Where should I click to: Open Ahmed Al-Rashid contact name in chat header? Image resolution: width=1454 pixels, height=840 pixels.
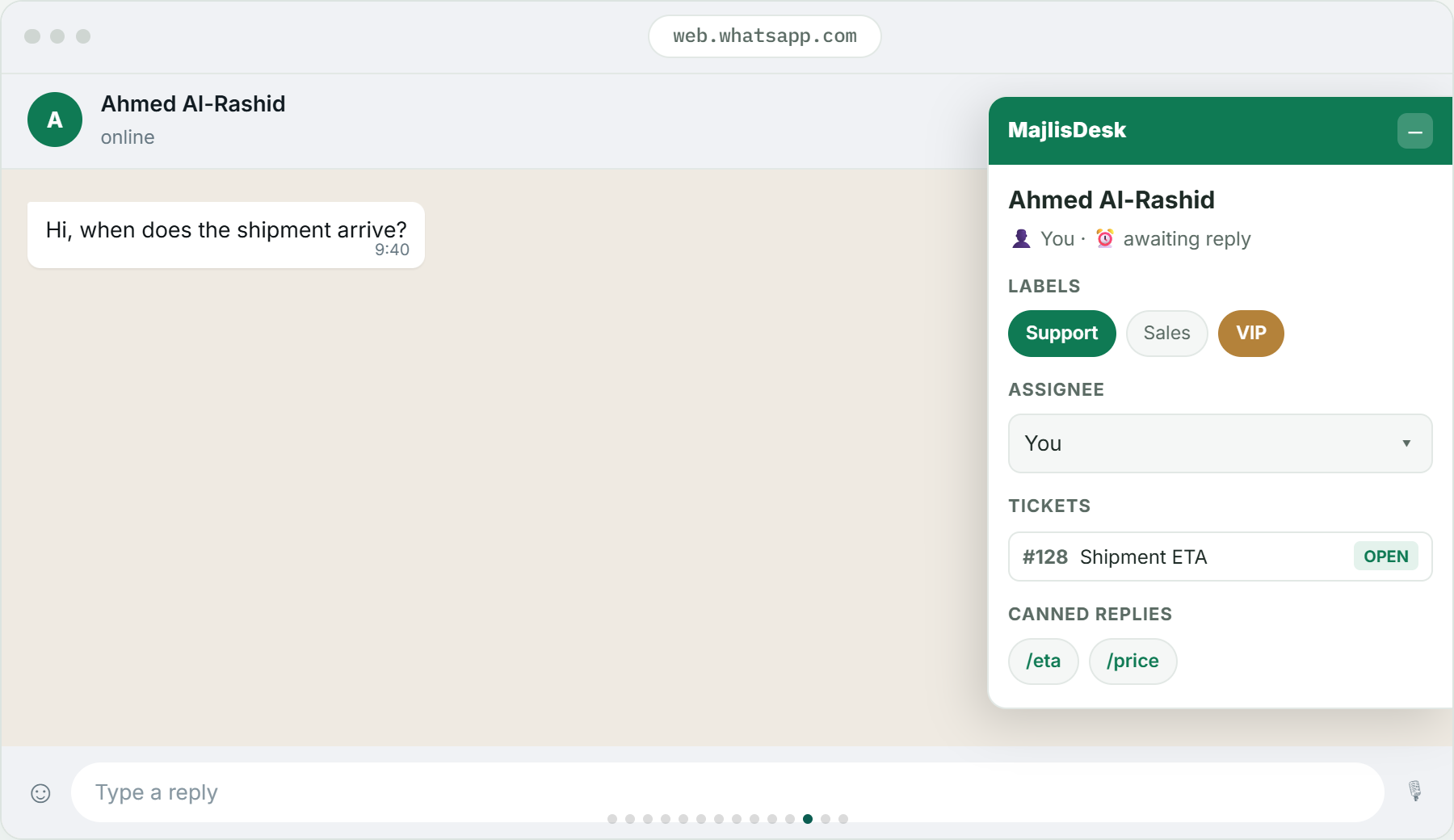pos(193,104)
